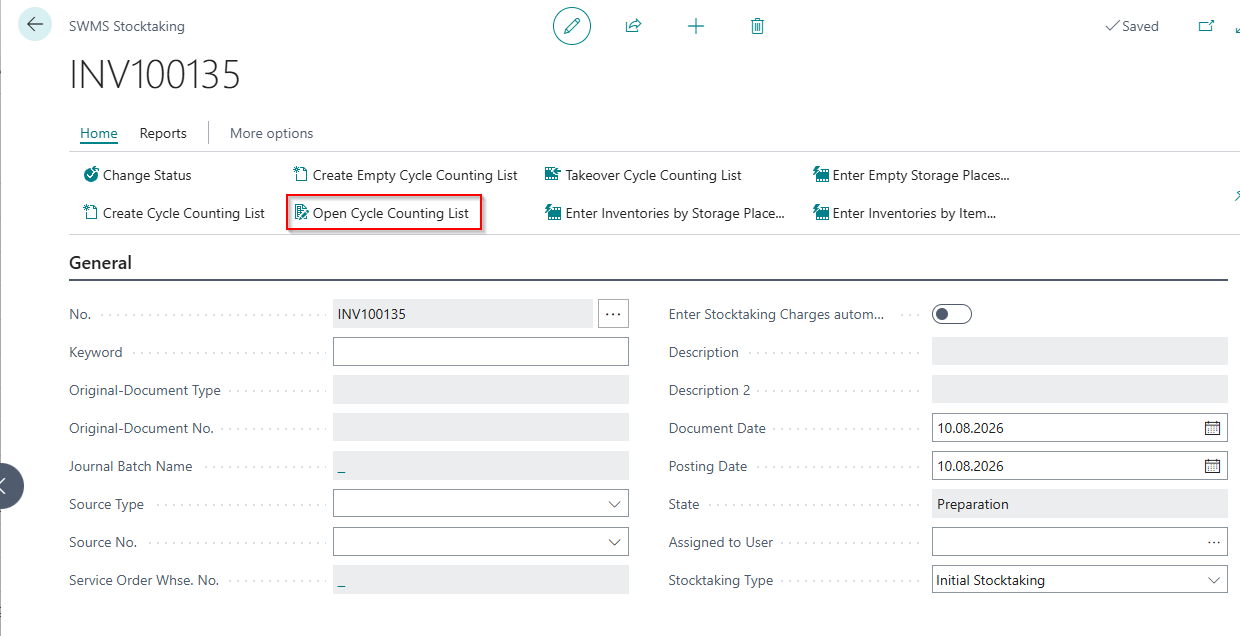Image resolution: width=1240 pixels, height=636 pixels.
Task: Click the edit pencil icon
Action: click(572, 26)
